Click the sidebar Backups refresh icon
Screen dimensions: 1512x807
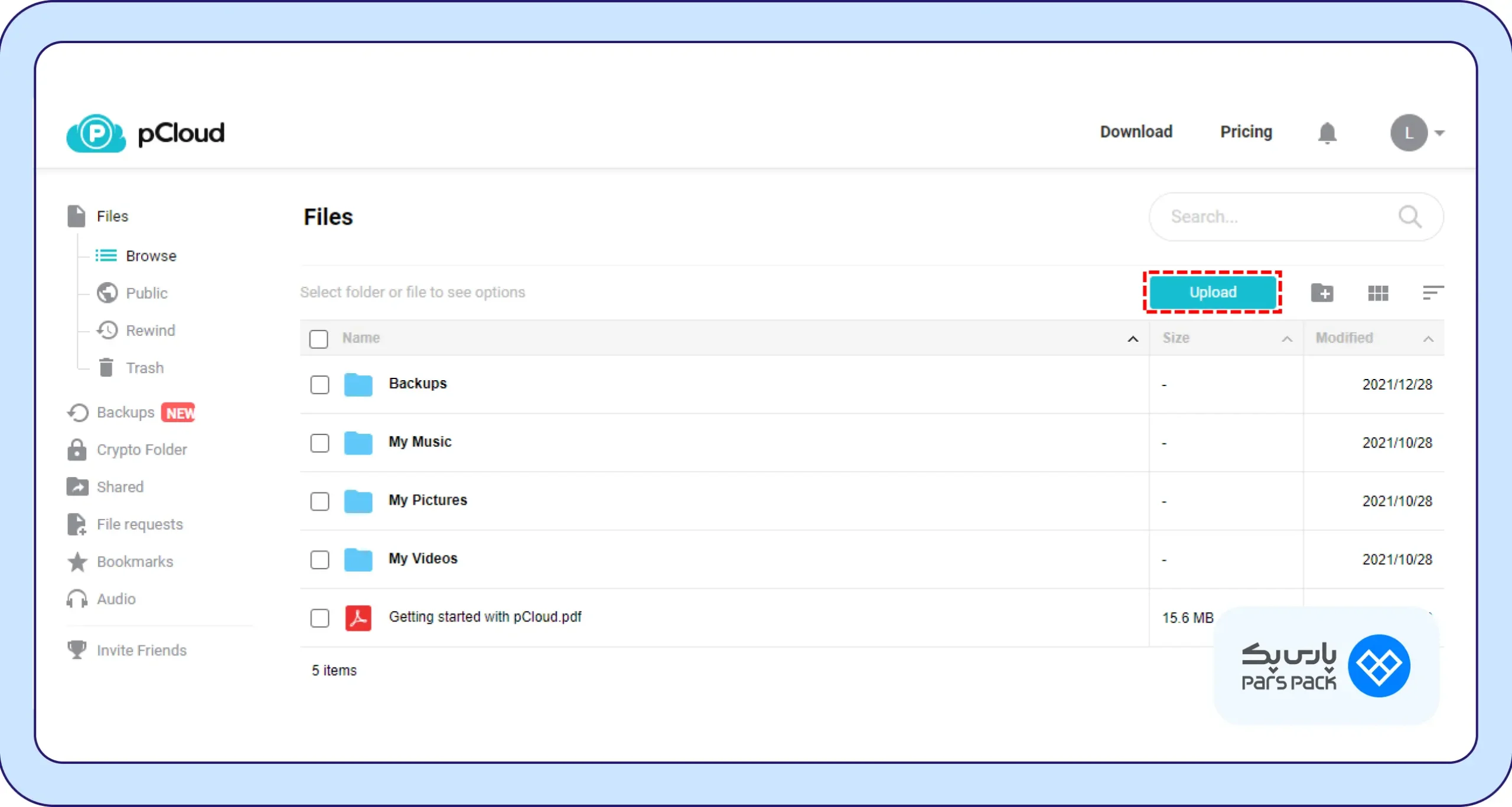click(x=77, y=413)
